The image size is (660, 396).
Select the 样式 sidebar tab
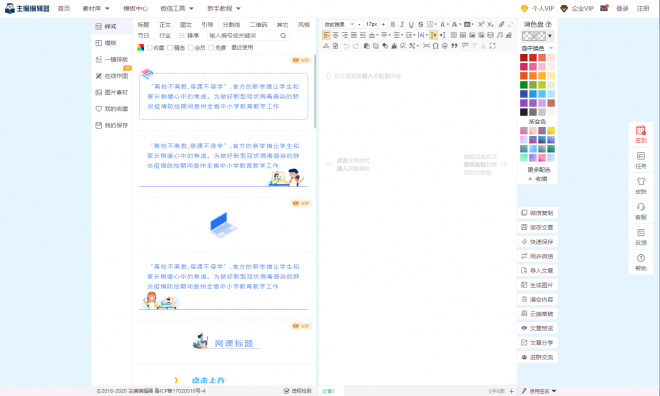(x=112, y=27)
